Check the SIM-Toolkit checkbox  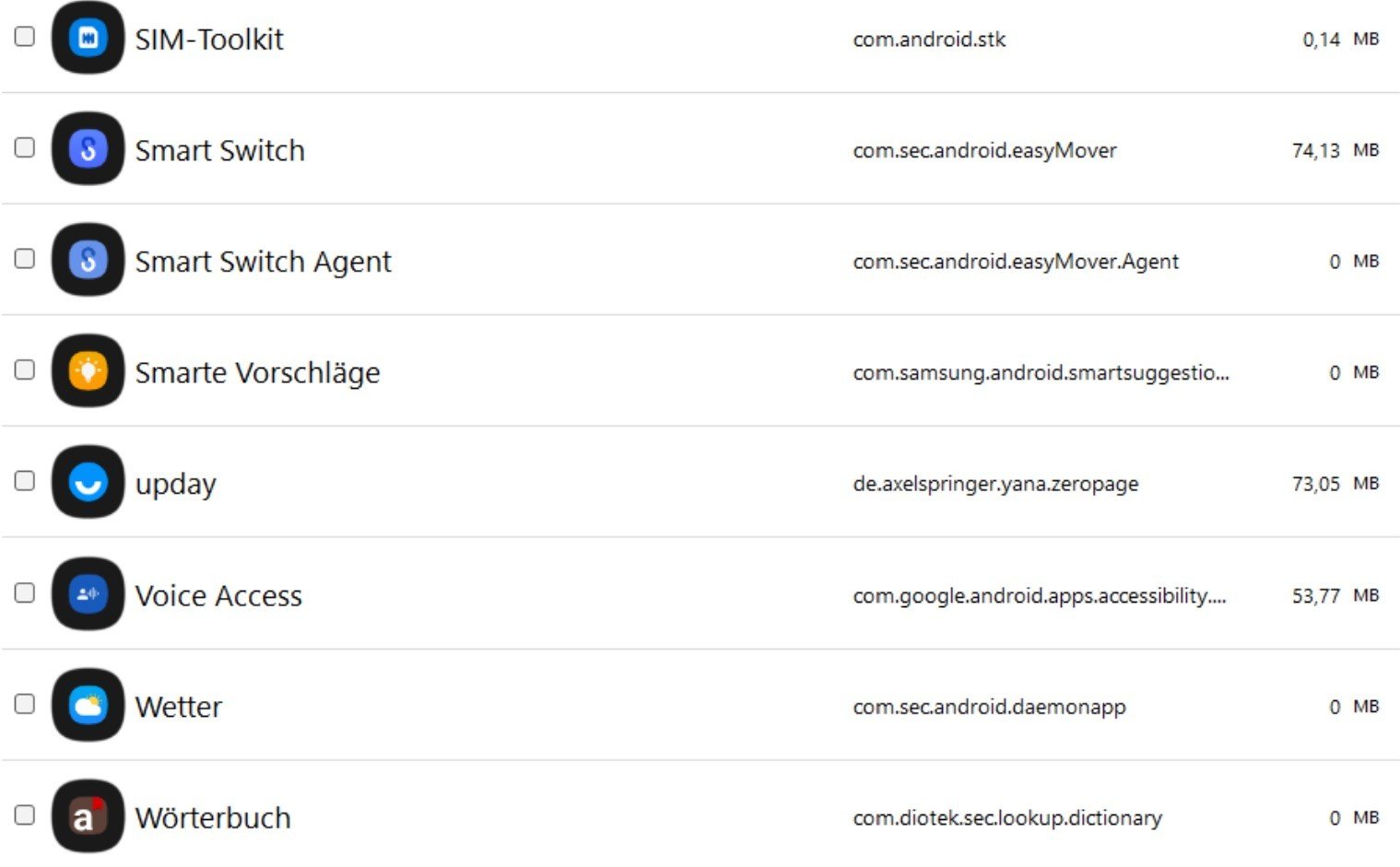(x=25, y=36)
